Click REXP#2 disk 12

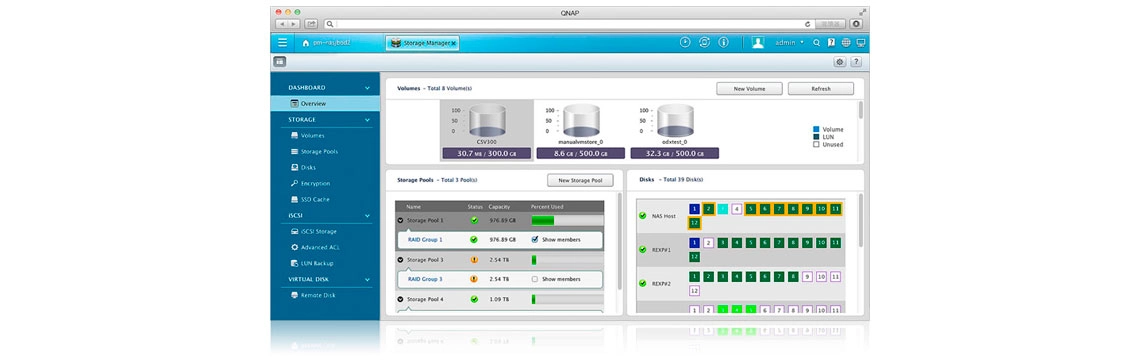694,291
